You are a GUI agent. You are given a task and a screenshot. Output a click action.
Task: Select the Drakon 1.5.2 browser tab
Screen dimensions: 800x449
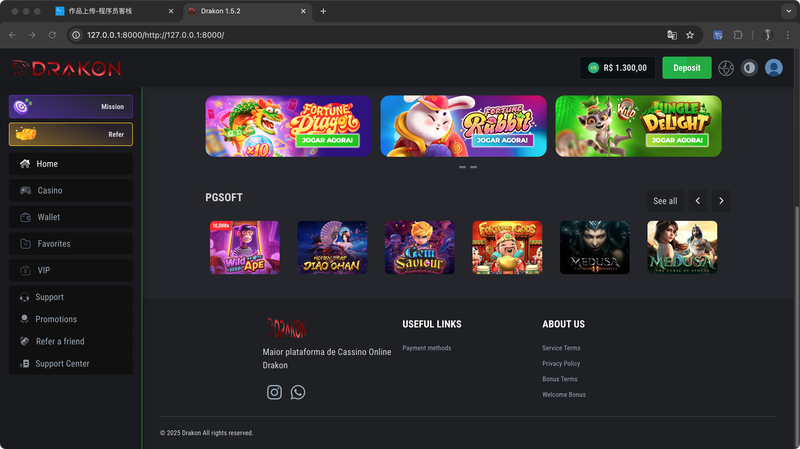tap(247, 11)
